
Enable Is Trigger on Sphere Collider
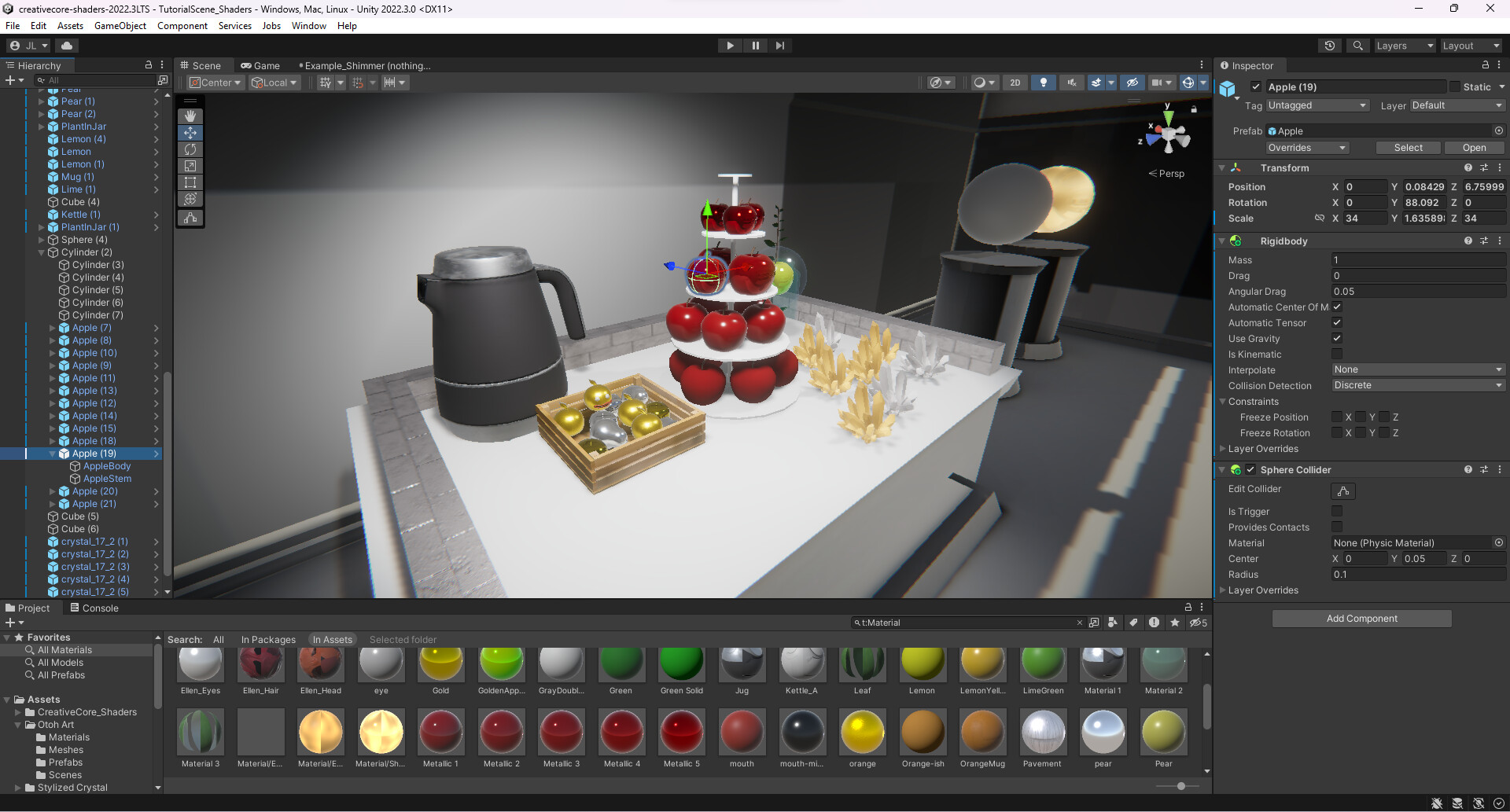tap(1336, 511)
